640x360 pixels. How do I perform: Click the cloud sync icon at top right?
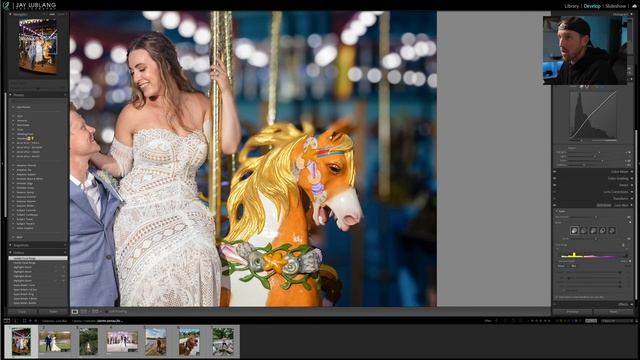634,6
